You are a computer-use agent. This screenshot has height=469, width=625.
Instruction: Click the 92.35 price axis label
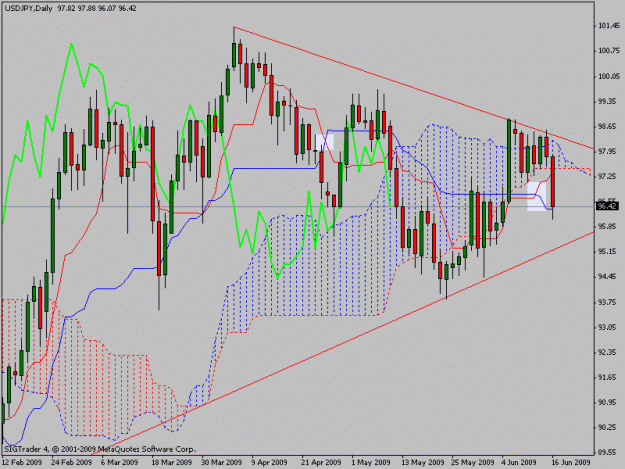tap(609, 353)
